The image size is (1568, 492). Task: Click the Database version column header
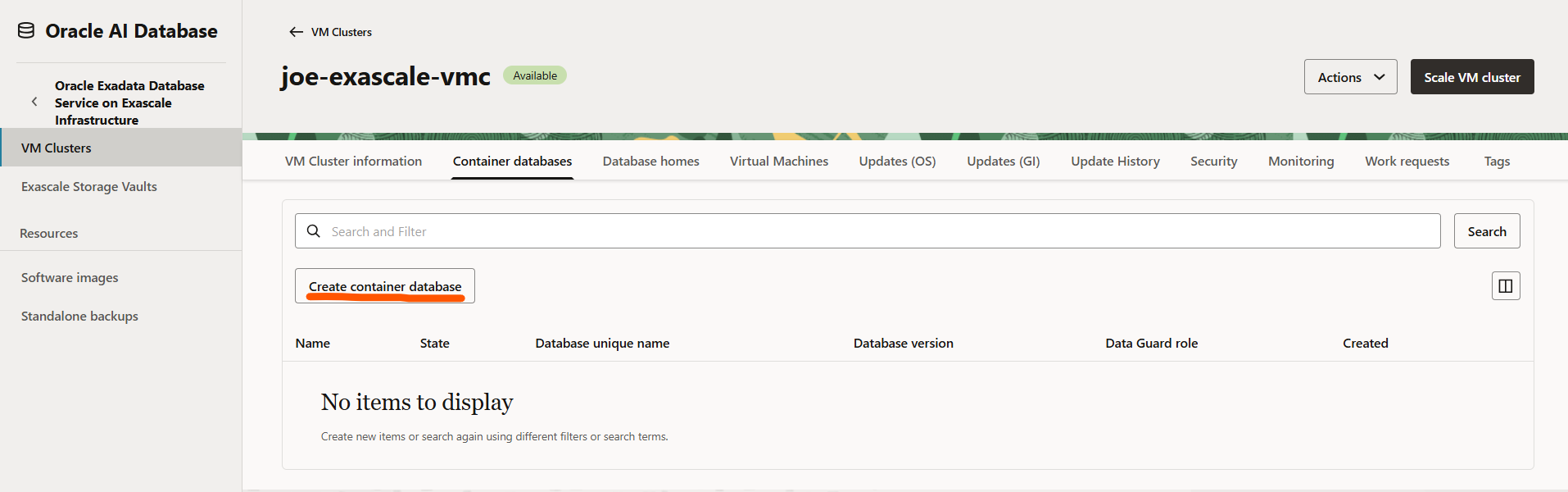point(904,343)
